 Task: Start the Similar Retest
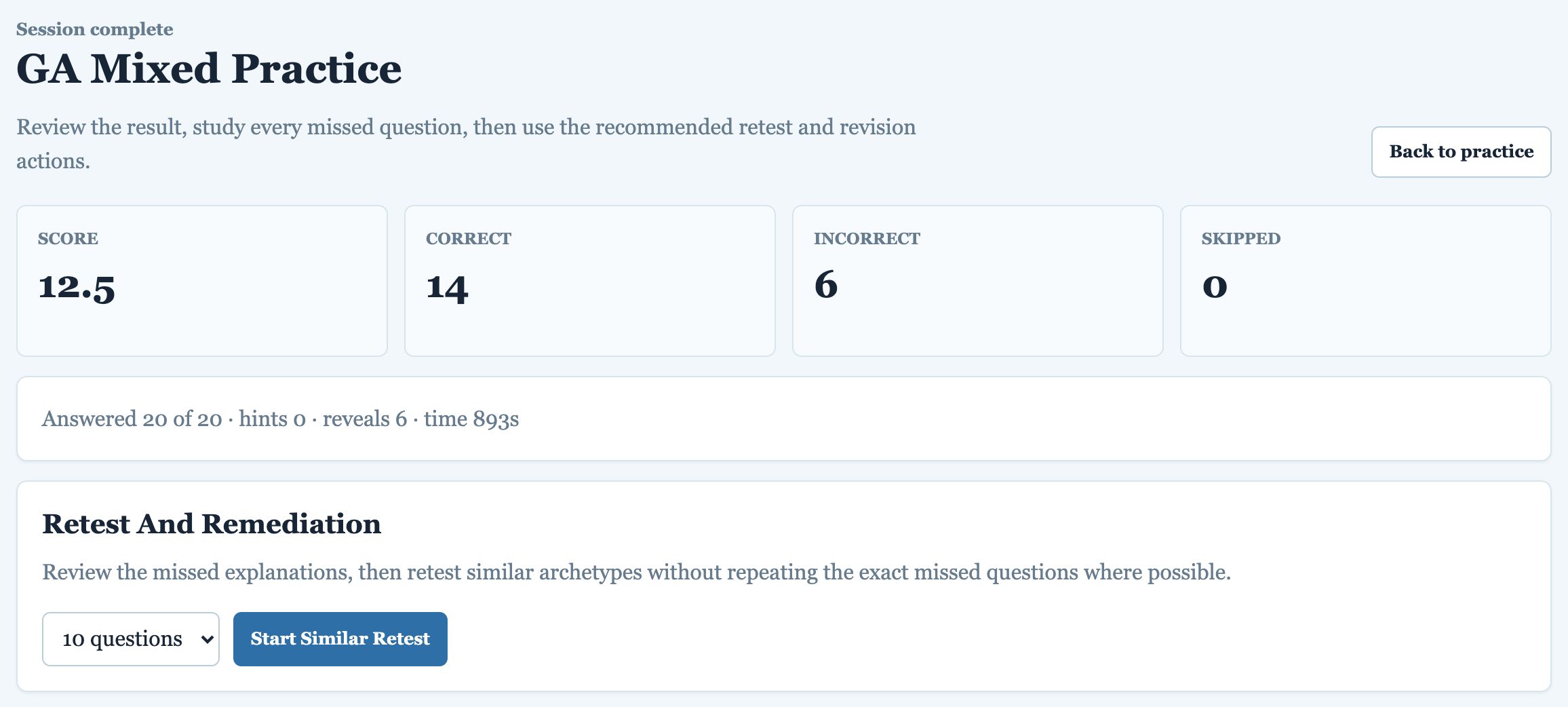[x=340, y=638]
